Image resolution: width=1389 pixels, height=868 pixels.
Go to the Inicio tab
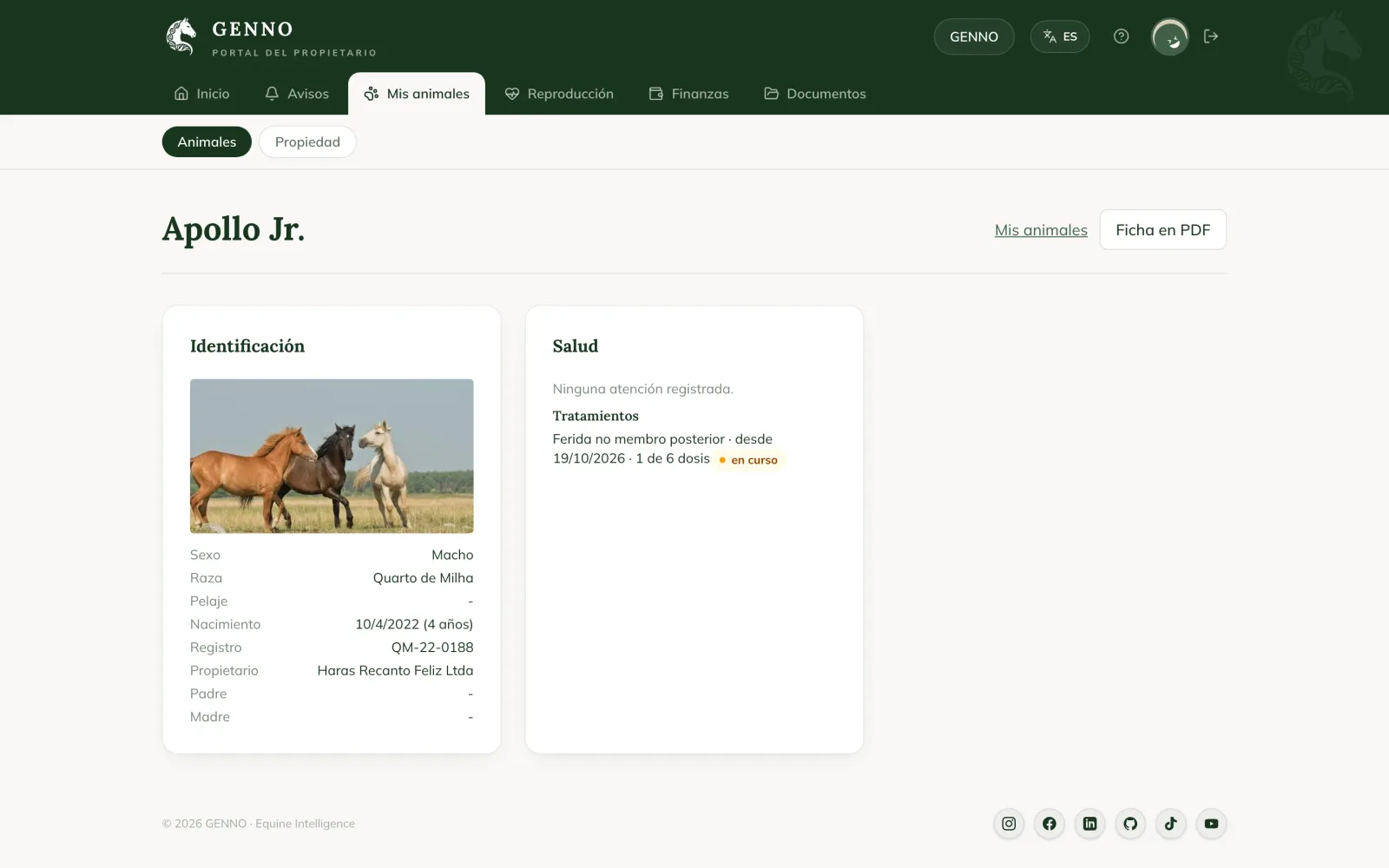pos(201,94)
